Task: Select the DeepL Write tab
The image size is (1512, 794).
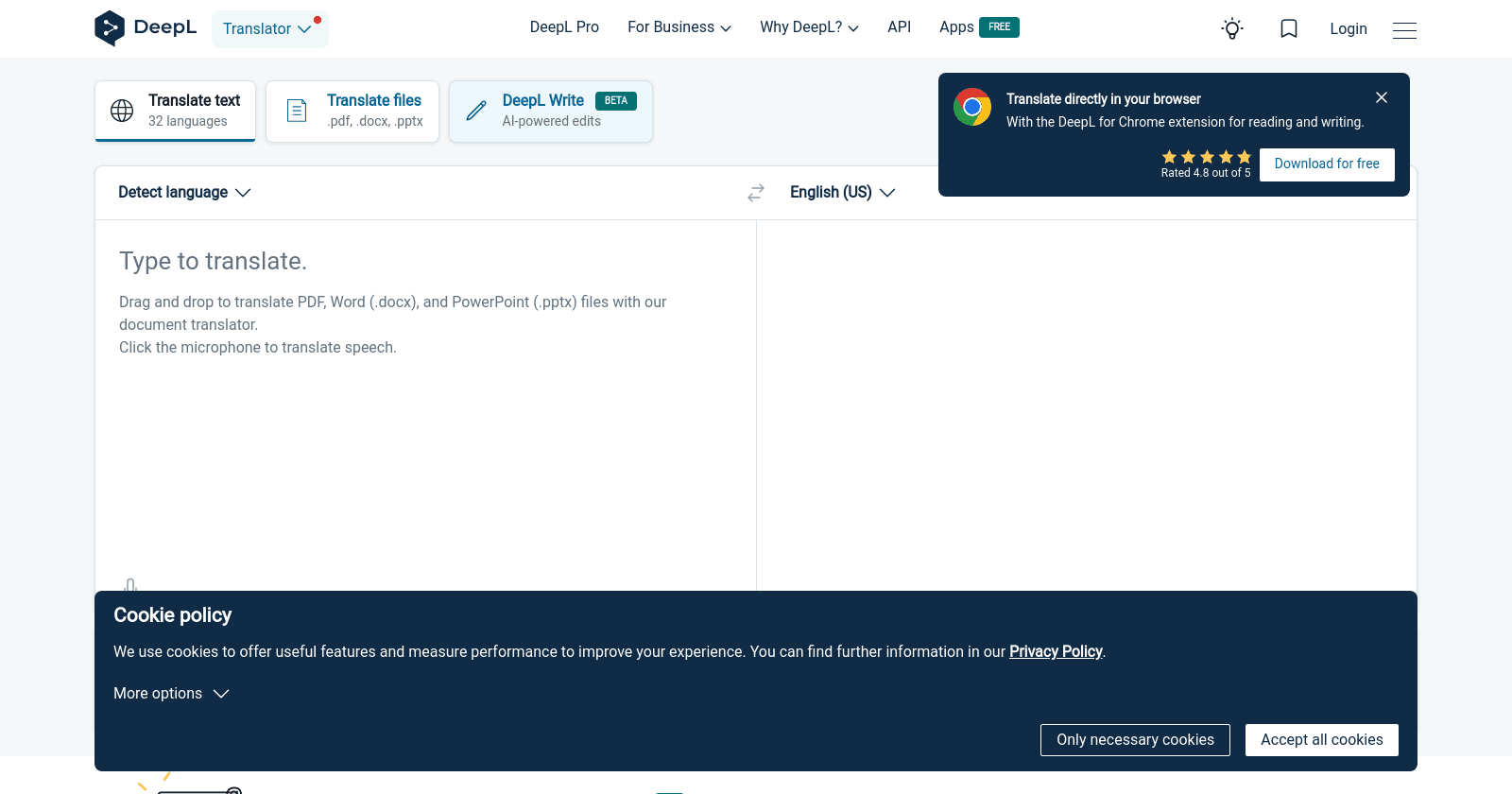Action: [551, 112]
